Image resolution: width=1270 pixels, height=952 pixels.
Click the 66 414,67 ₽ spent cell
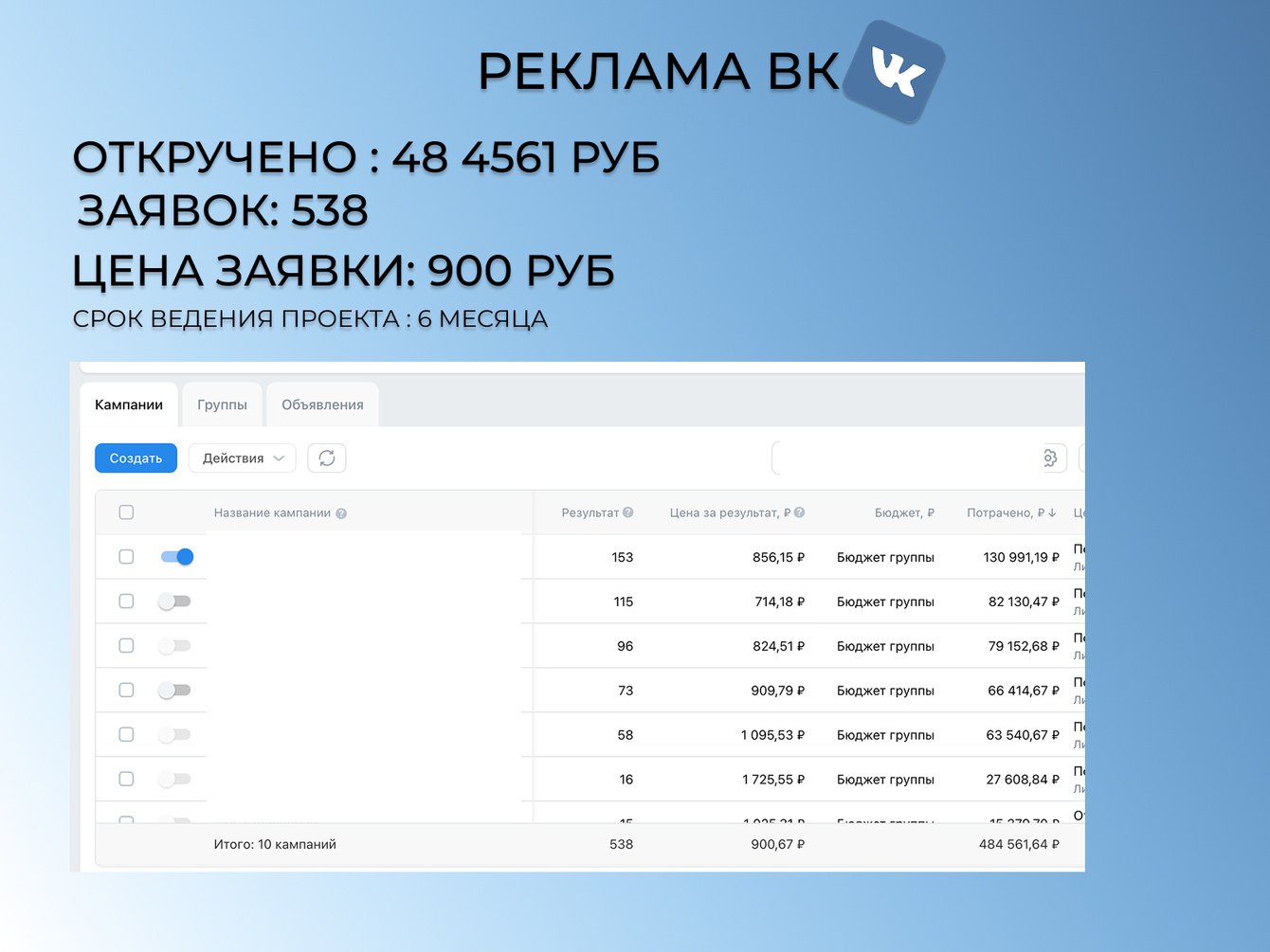point(1024,691)
